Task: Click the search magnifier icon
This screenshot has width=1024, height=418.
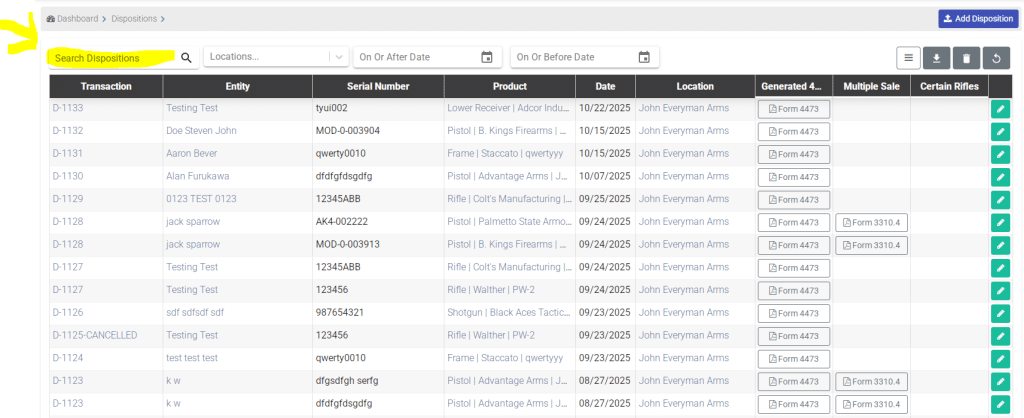Action: (x=186, y=58)
